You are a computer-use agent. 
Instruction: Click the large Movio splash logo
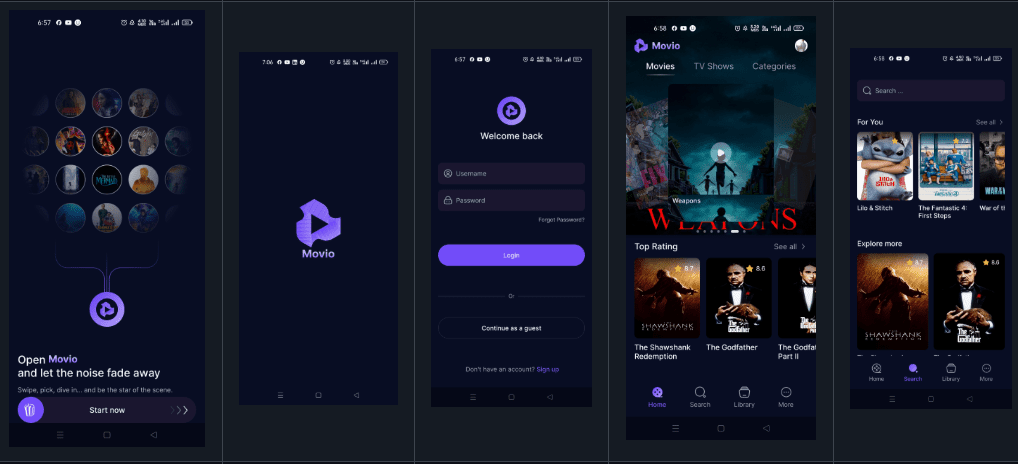[x=318, y=223]
